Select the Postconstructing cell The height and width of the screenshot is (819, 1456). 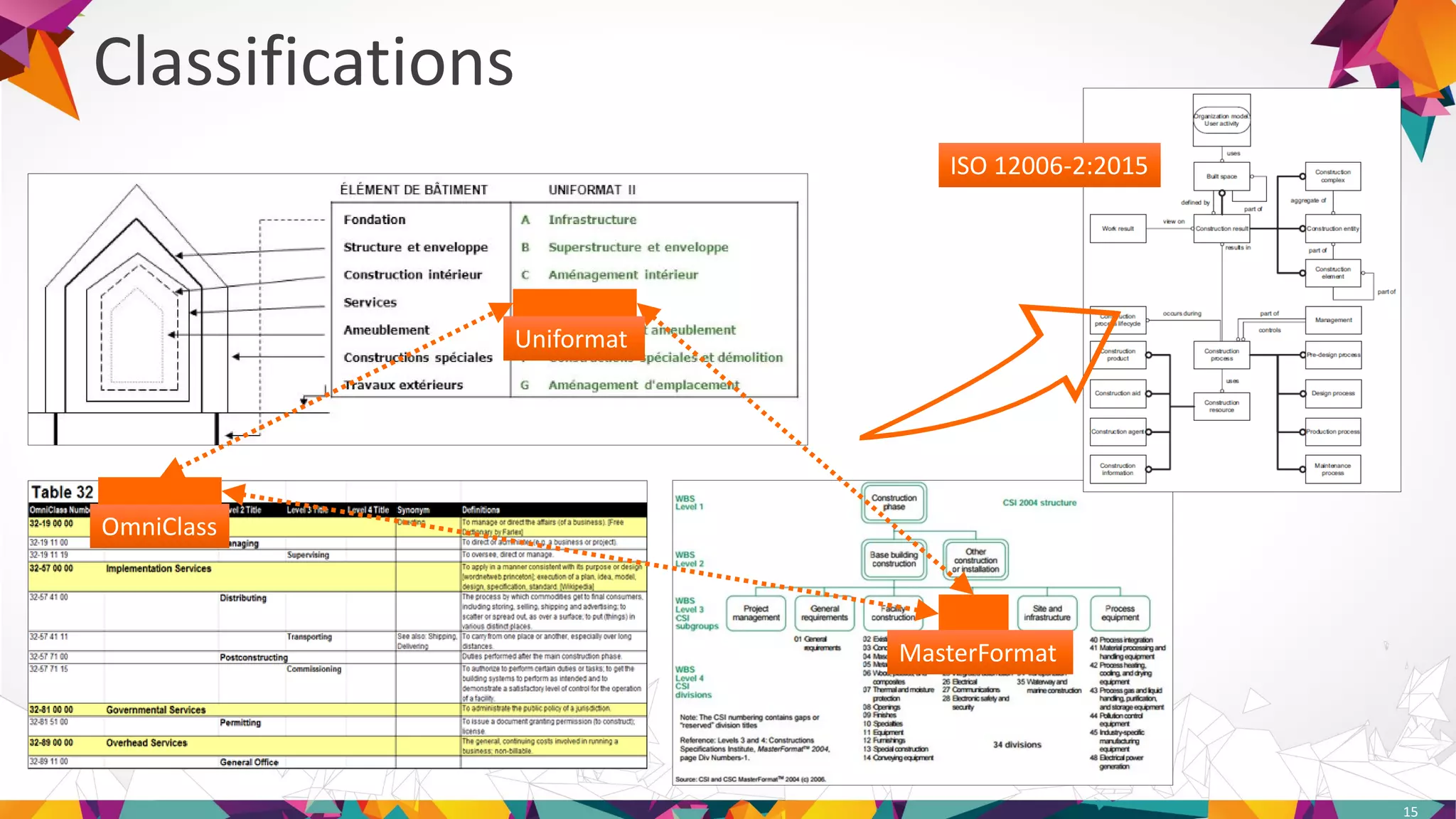click(254, 658)
